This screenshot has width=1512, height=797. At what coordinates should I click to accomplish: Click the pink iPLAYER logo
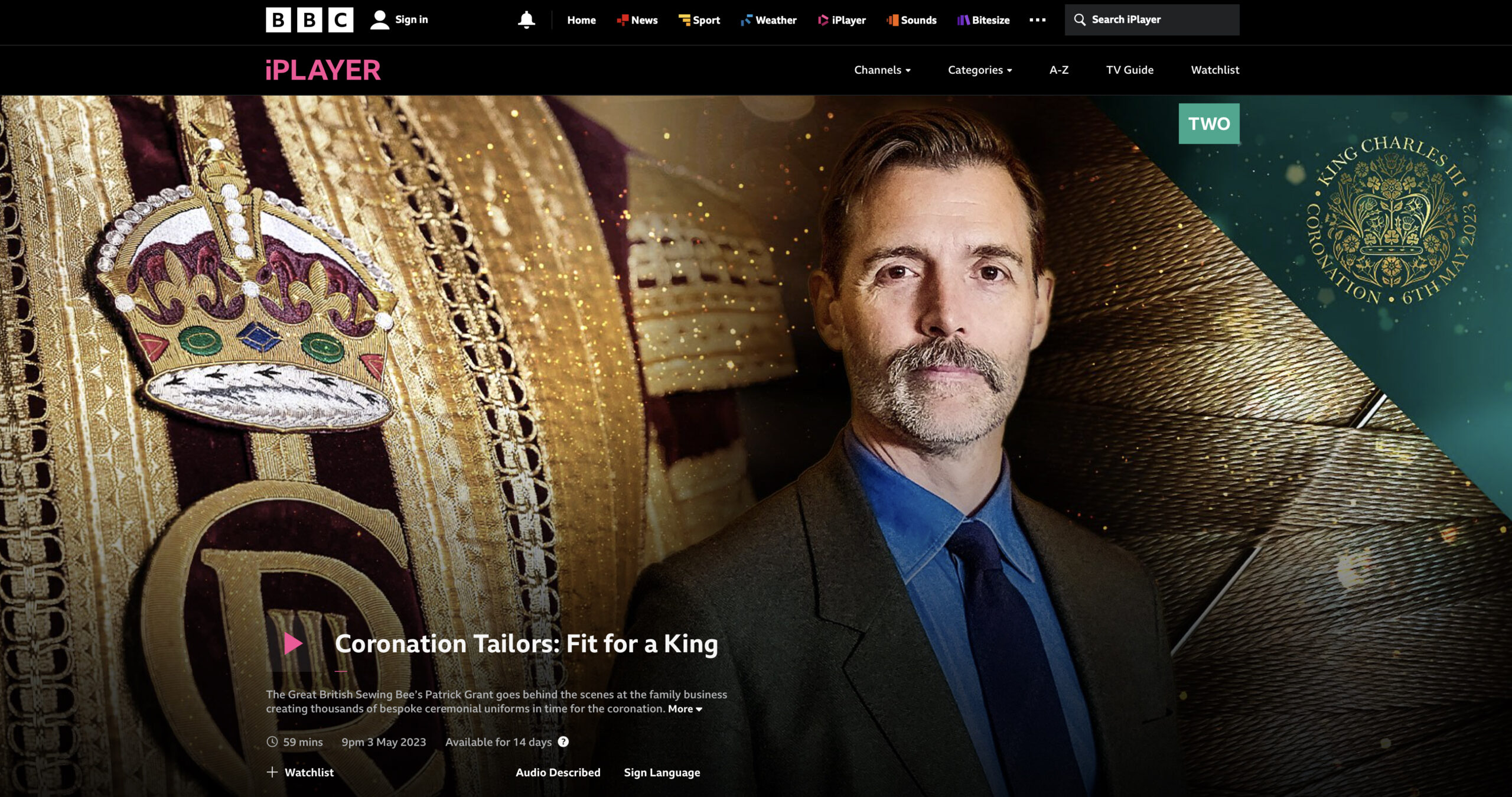323,70
